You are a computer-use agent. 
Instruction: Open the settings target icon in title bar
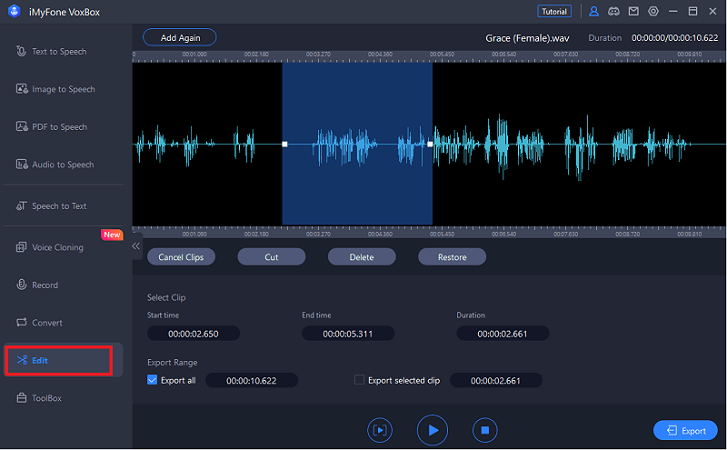tap(653, 12)
